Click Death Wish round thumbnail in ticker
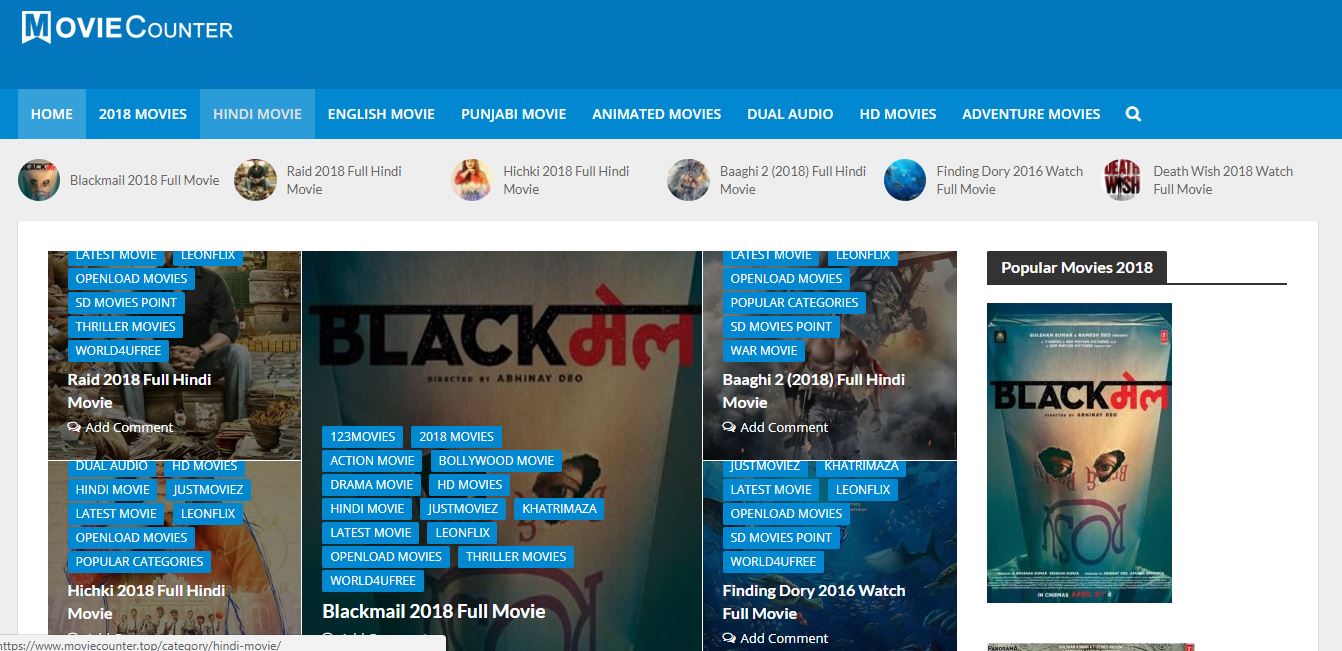This screenshot has height=651, width=1342. point(1122,180)
